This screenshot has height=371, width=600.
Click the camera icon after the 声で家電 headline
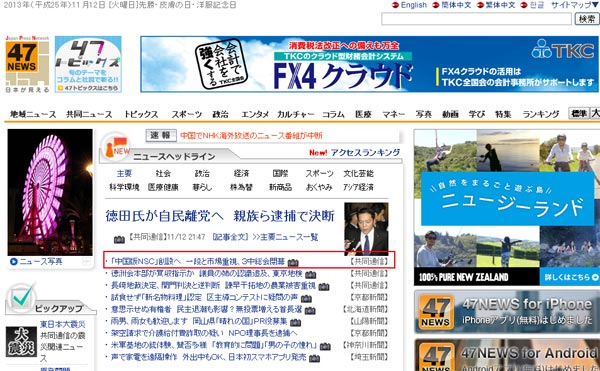coord(314,358)
